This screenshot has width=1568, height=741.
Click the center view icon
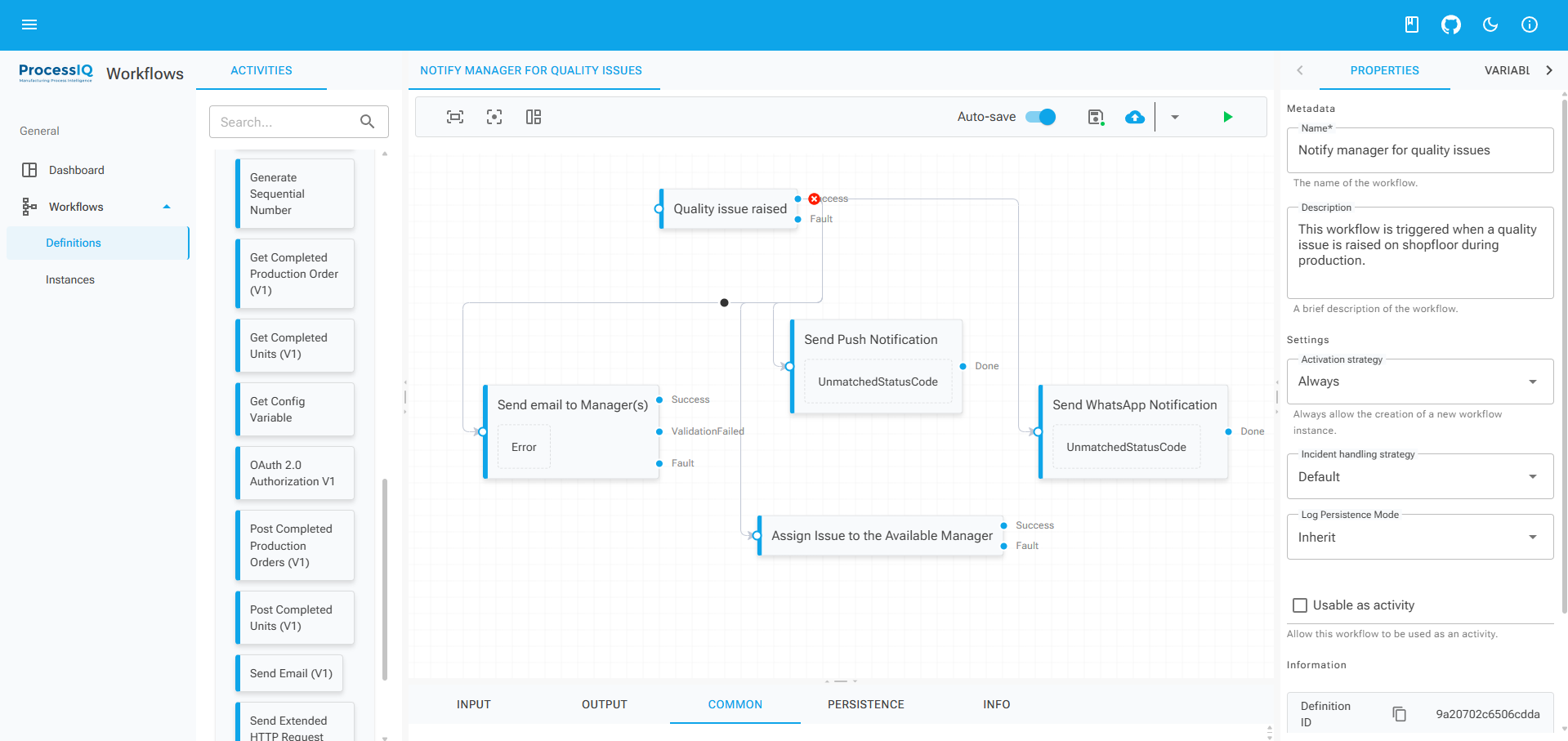(494, 117)
